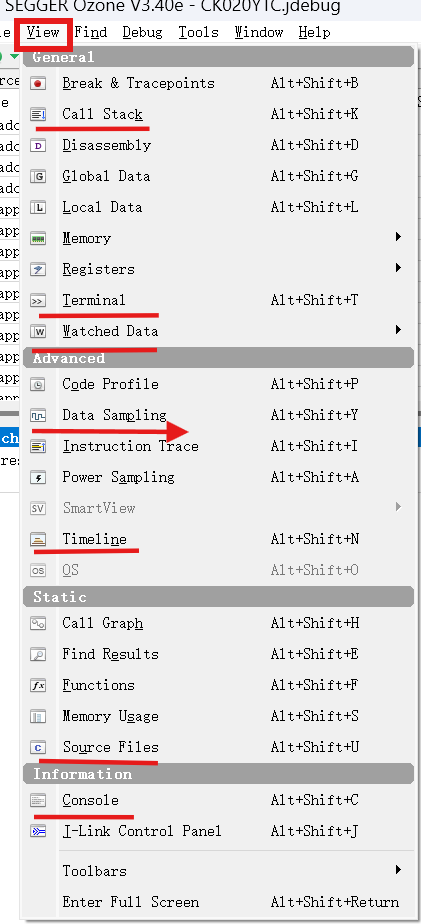421x924 pixels.
Task: Click the Local Data icon
Action: point(38,207)
